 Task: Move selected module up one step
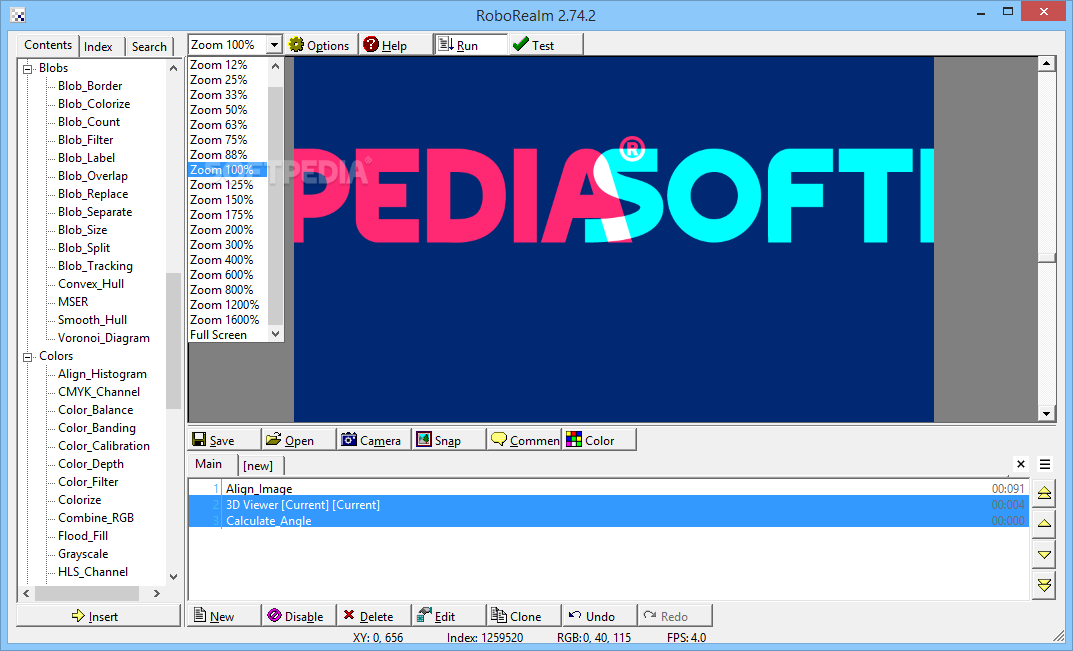tap(1044, 524)
